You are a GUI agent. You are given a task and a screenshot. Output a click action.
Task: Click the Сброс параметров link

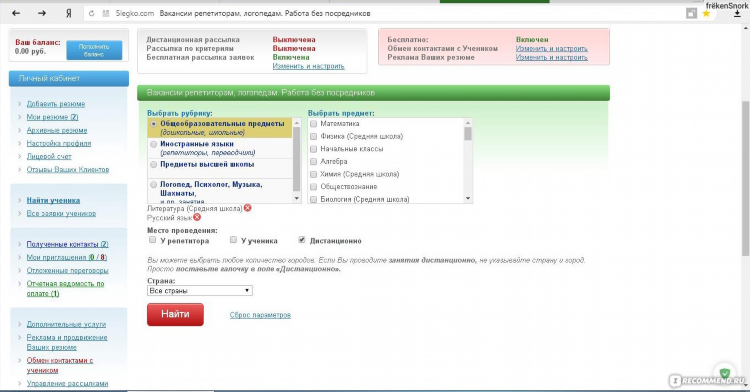[x=260, y=315]
